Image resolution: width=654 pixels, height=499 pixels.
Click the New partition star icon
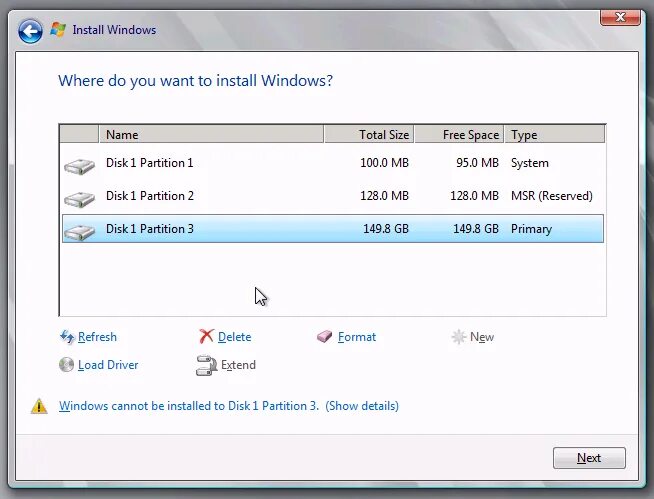point(458,337)
